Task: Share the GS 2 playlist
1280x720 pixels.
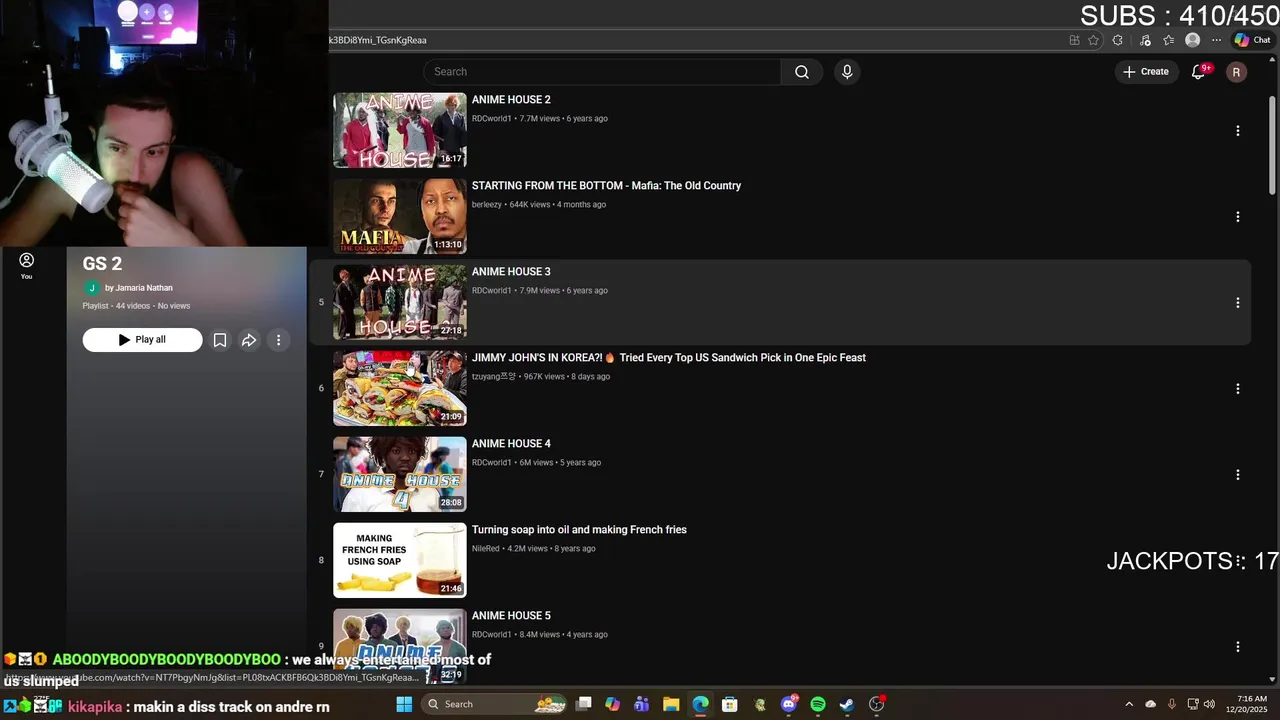Action: click(249, 340)
